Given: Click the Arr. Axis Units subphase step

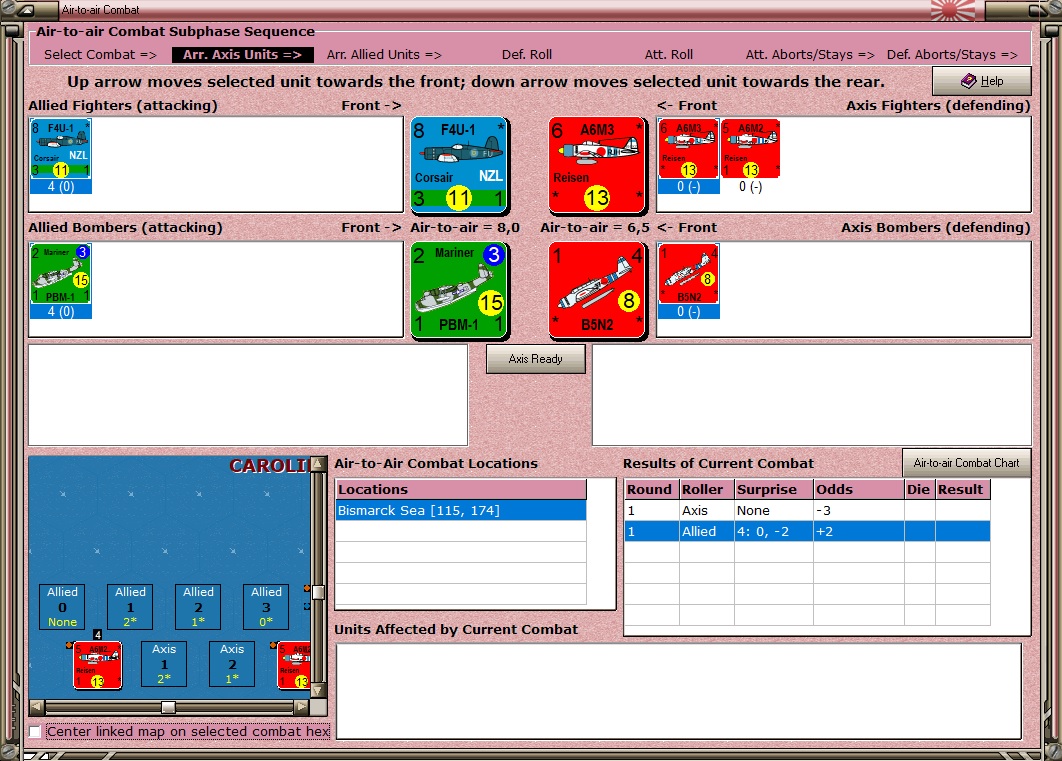Looking at the screenshot, I should pos(242,55).
